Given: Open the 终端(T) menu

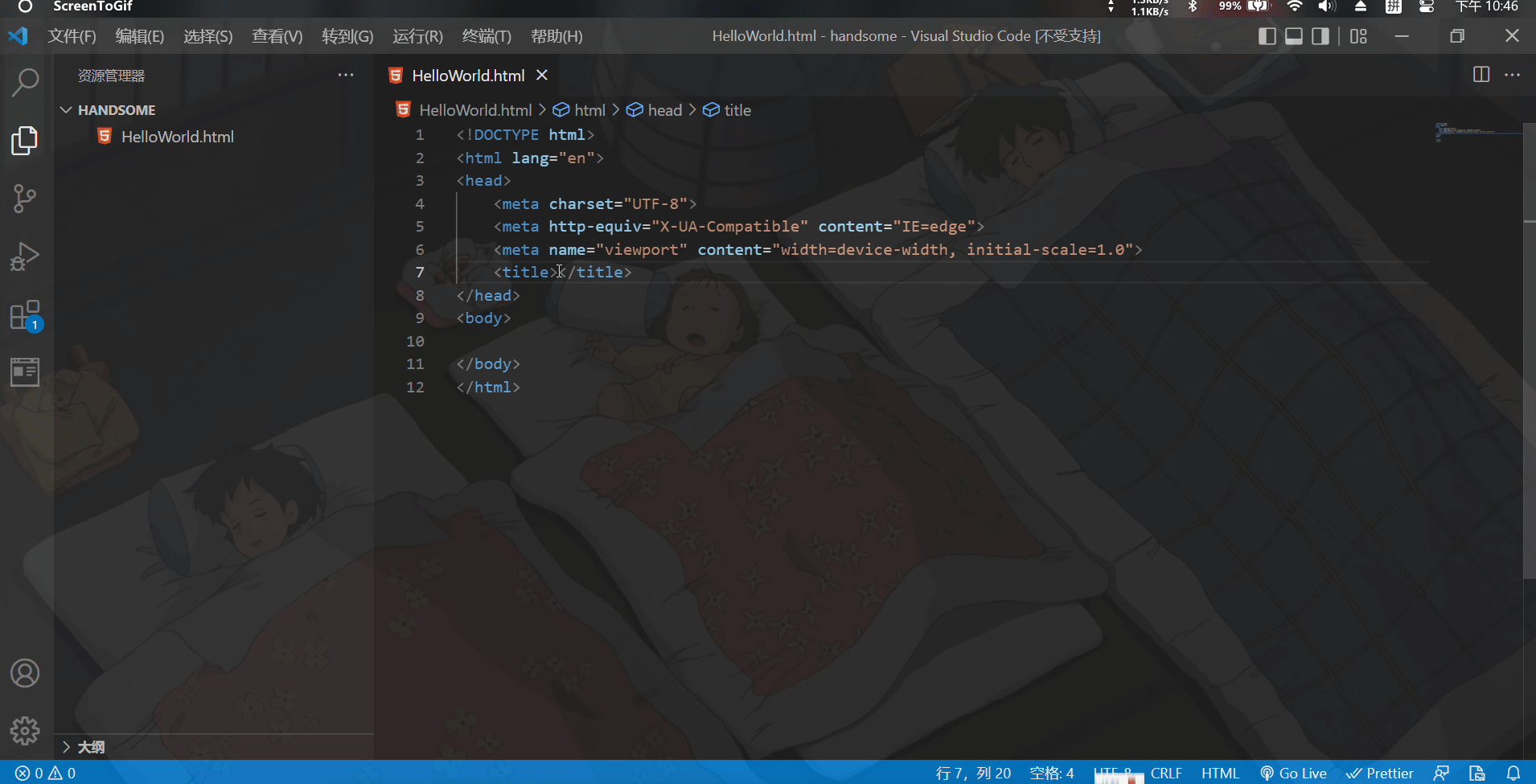Looking at the screenshot, I should 487,36.
